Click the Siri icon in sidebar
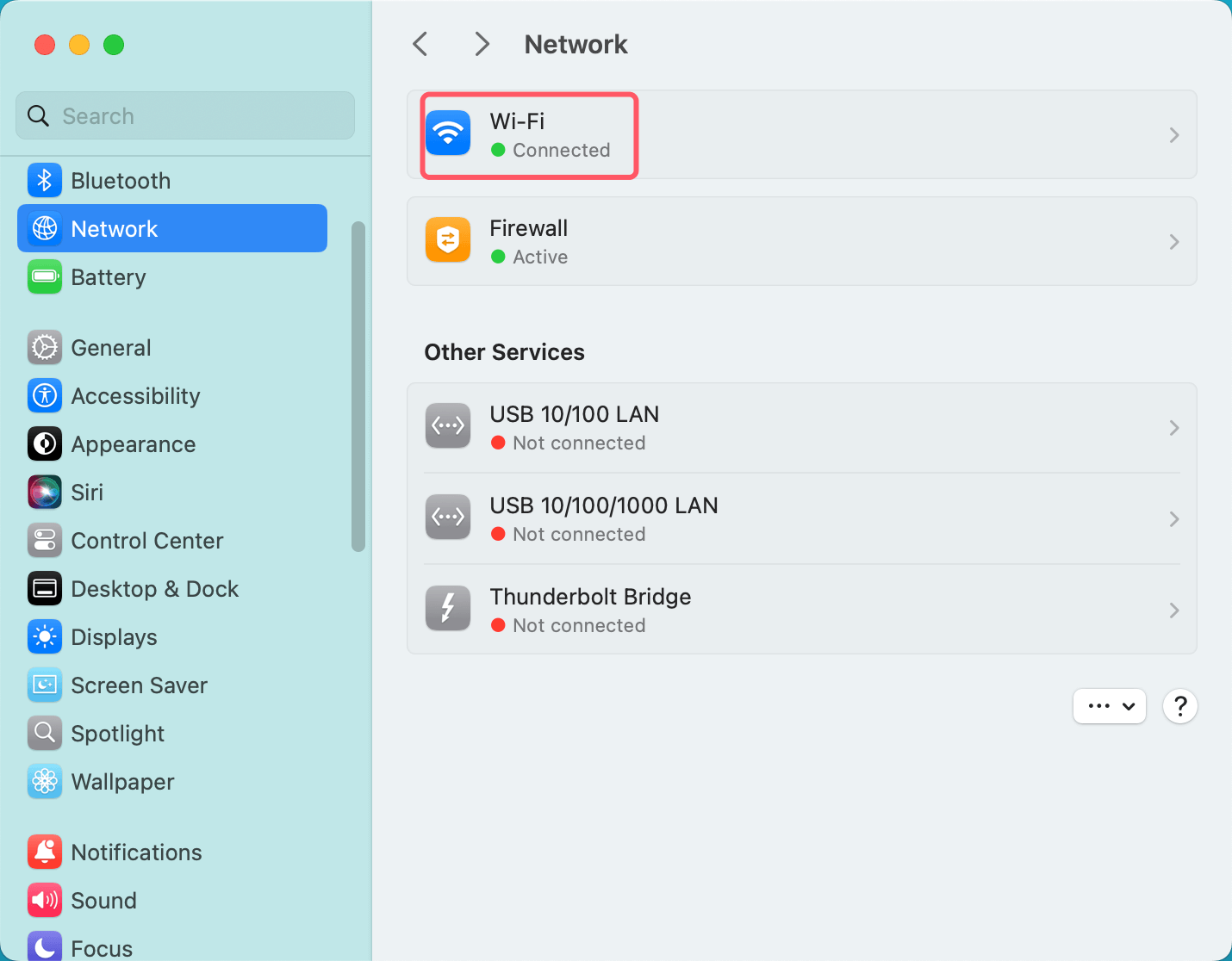 click(x=44, y=492)
